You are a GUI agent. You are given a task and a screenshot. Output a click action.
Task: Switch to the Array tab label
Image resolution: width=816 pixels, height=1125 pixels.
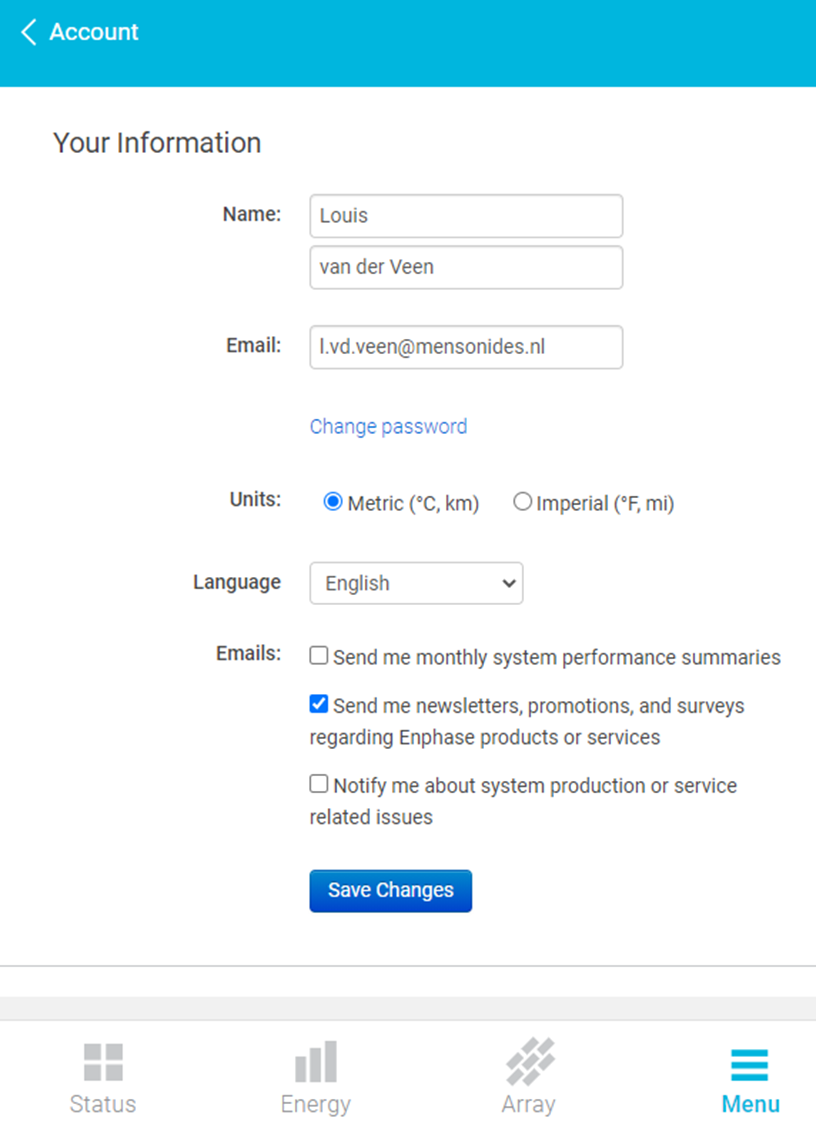pos(529,1104)
